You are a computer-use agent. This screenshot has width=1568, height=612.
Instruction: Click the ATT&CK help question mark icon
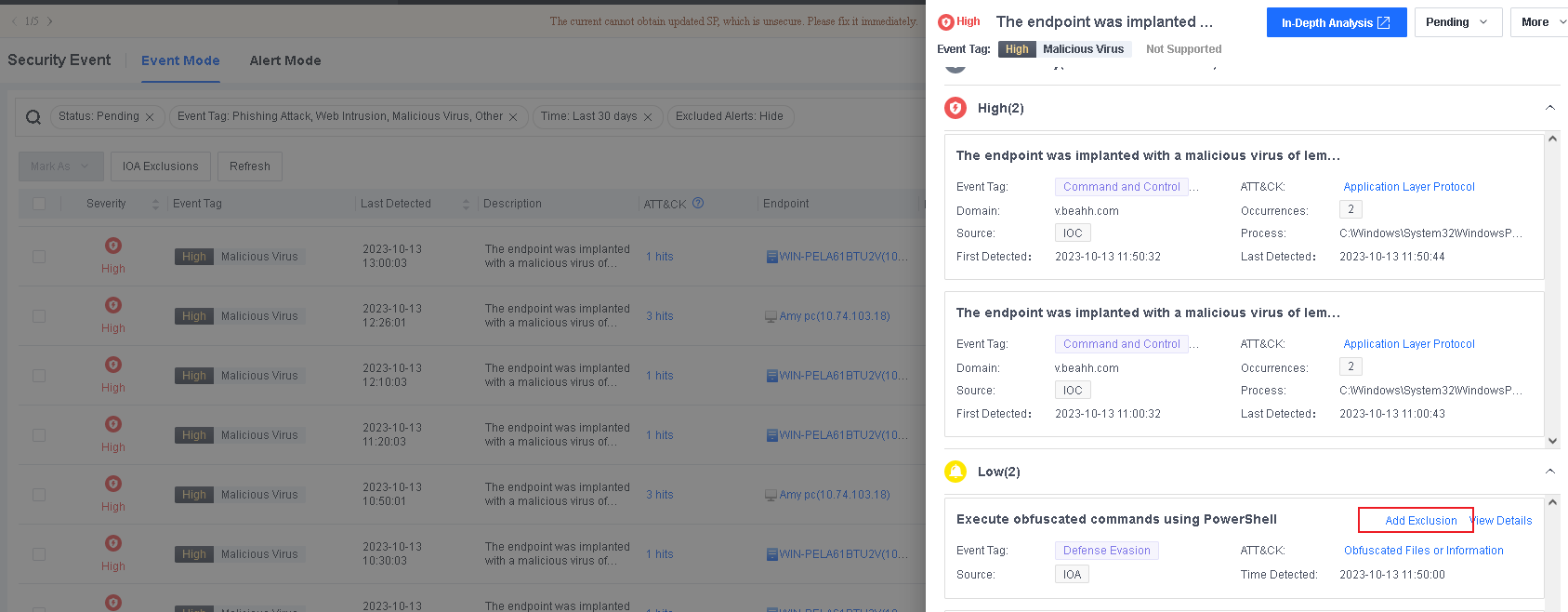click(x=698, y=203)
